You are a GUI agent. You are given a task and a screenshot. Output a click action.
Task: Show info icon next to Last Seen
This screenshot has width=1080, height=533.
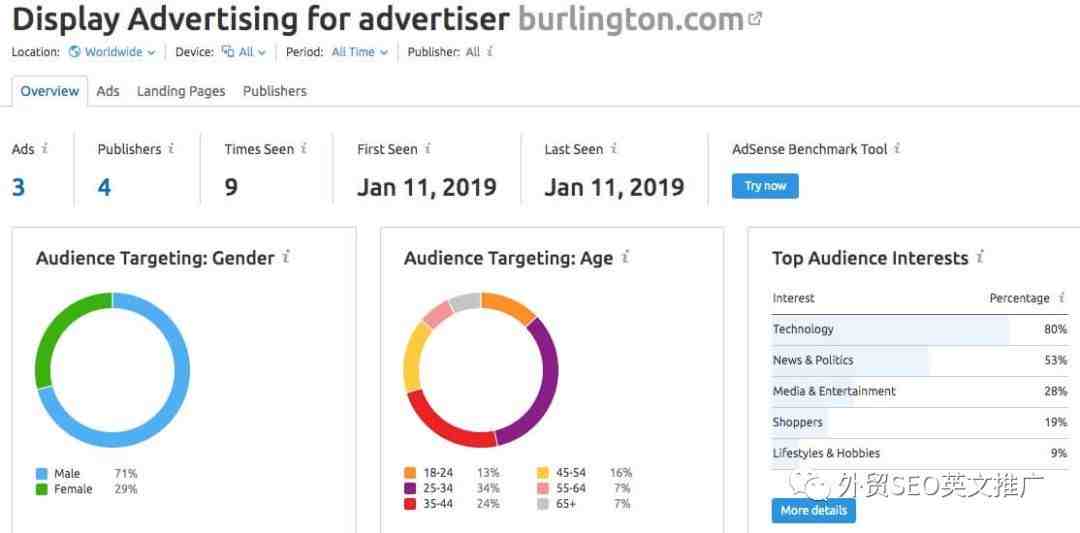[614, 148]
